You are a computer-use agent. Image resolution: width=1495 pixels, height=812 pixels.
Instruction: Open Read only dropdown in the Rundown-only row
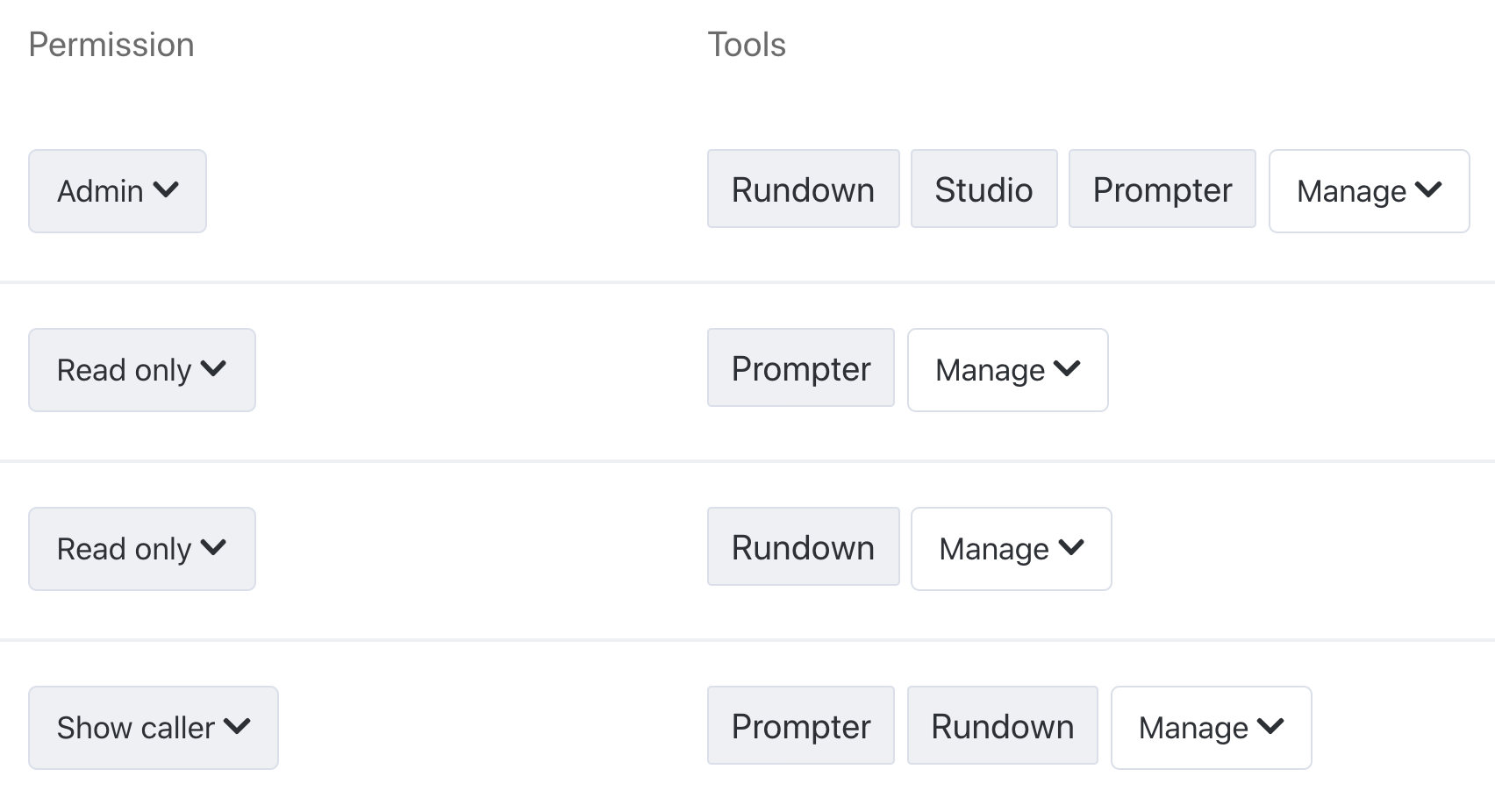pyautogui.click(x=141, y=549)
